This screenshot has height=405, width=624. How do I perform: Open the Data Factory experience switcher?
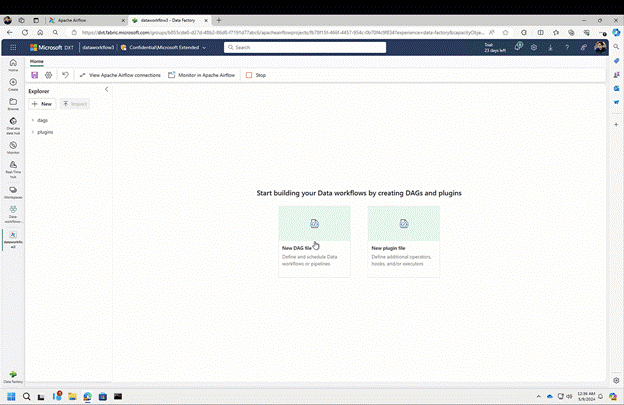pyautogui.click(x=13, y=377)
